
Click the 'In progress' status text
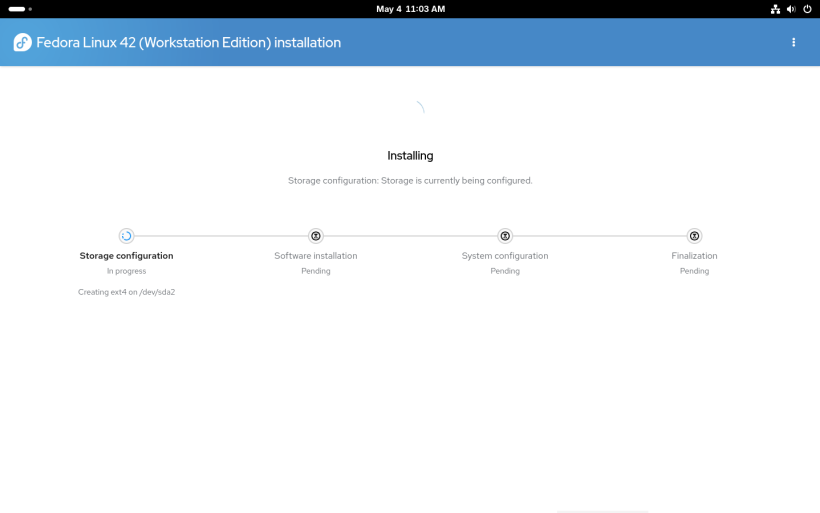pyautogui.click(x=127, y=271)
